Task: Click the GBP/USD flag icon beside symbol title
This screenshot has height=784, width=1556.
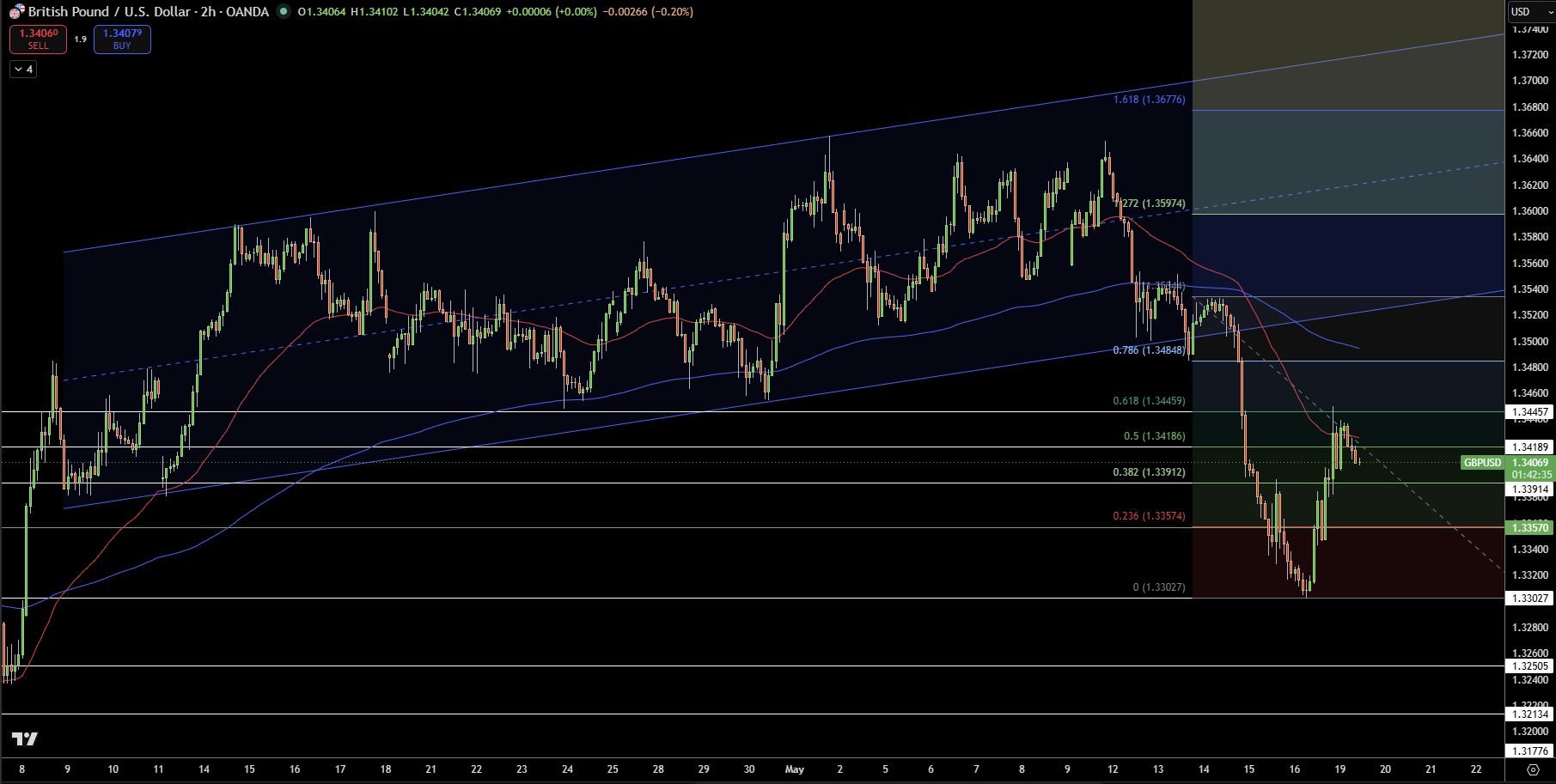Action: [x=17, y=12]
